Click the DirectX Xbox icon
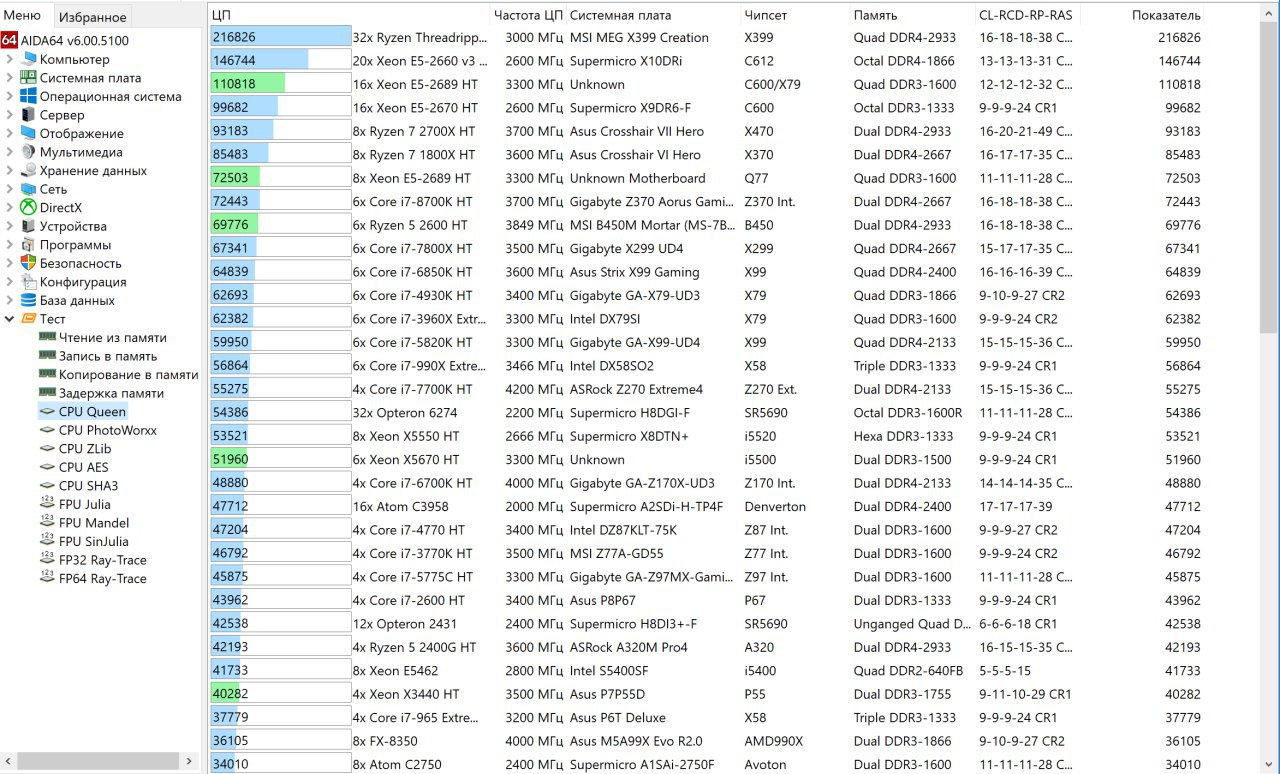The width and height of the screenshot is (1280, 774). 29,208
